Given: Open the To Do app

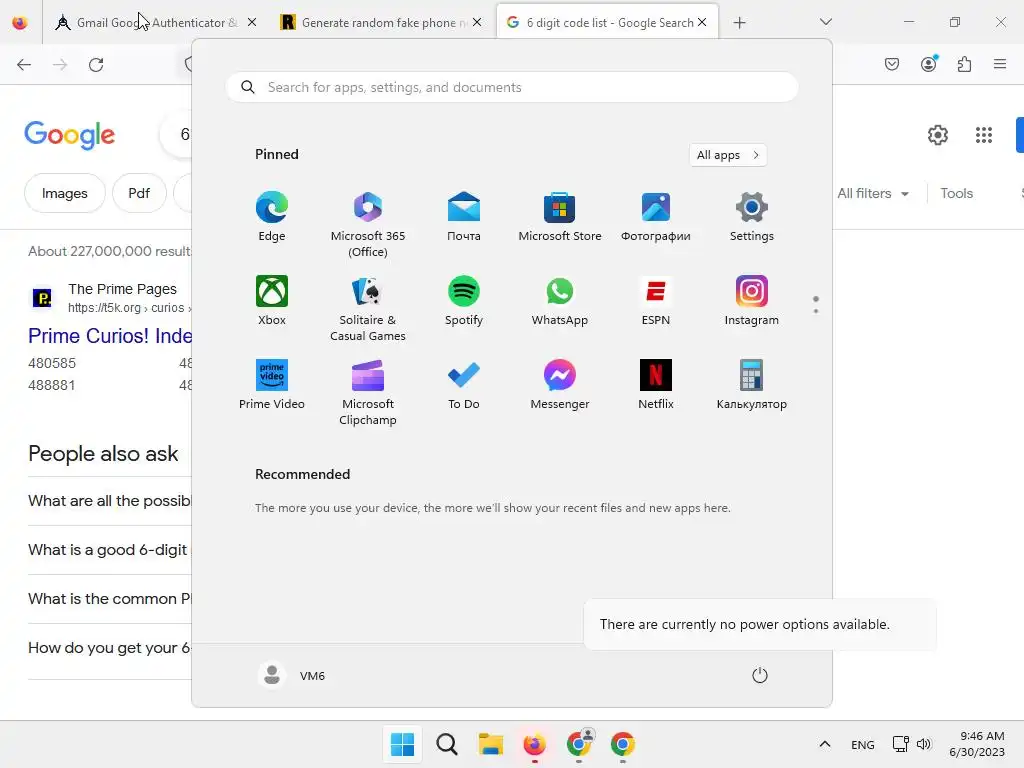Looking at the screenshot, I should (464, 385).
